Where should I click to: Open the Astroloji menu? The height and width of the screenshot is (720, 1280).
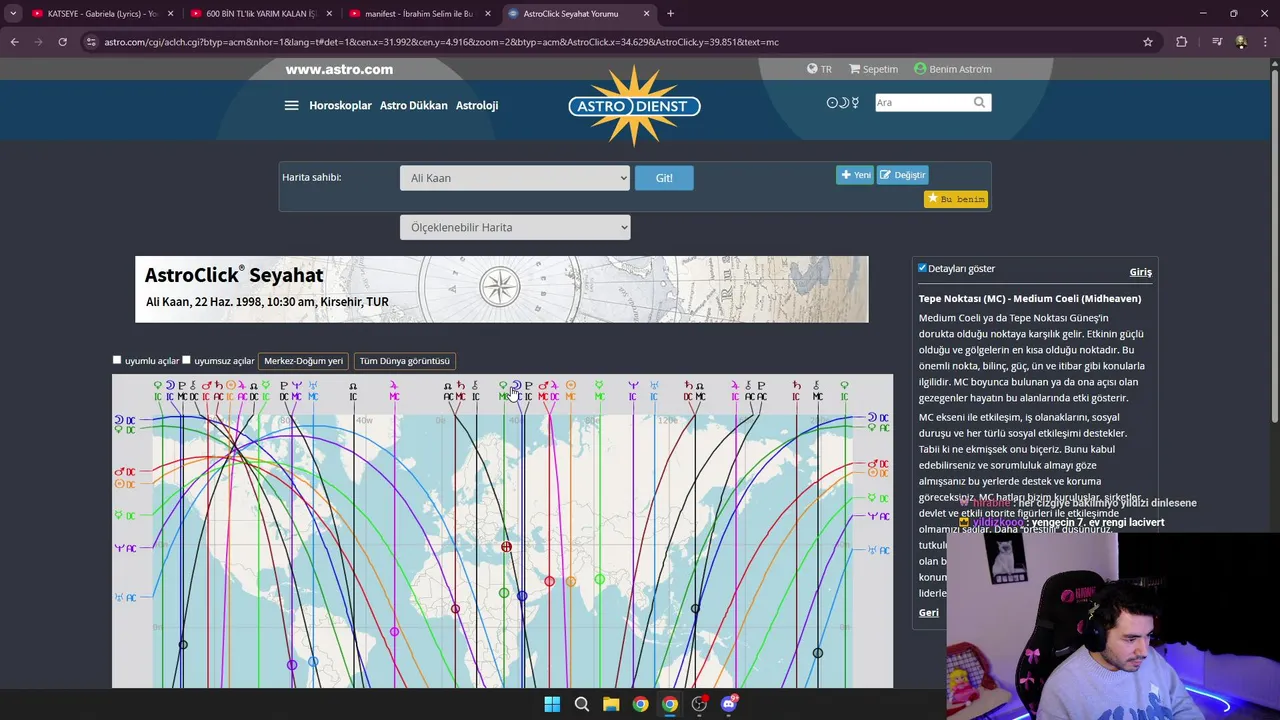coord(477,105)
